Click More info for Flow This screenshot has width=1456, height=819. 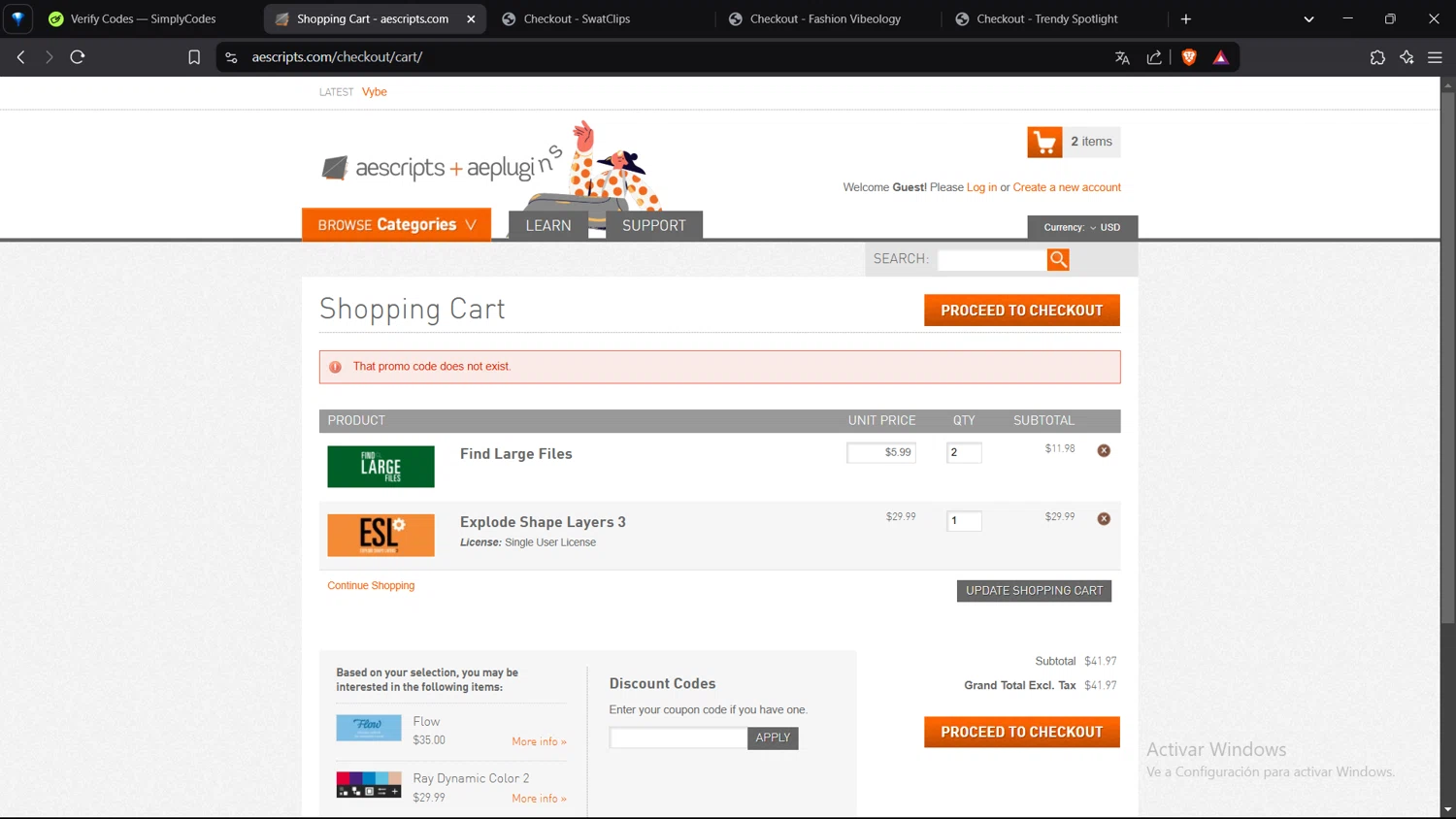(x=539, y=741)
